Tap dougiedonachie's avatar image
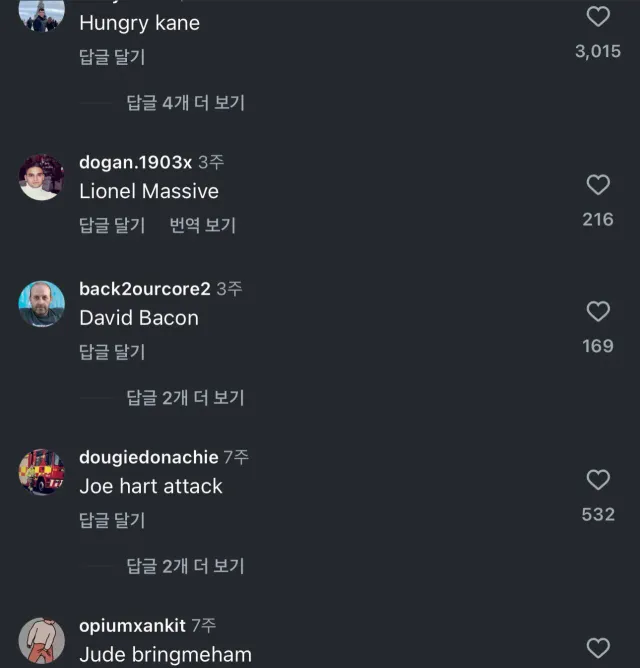Image resolution: width=640 pixels, height=668 pixels. (x=42, y=472)
